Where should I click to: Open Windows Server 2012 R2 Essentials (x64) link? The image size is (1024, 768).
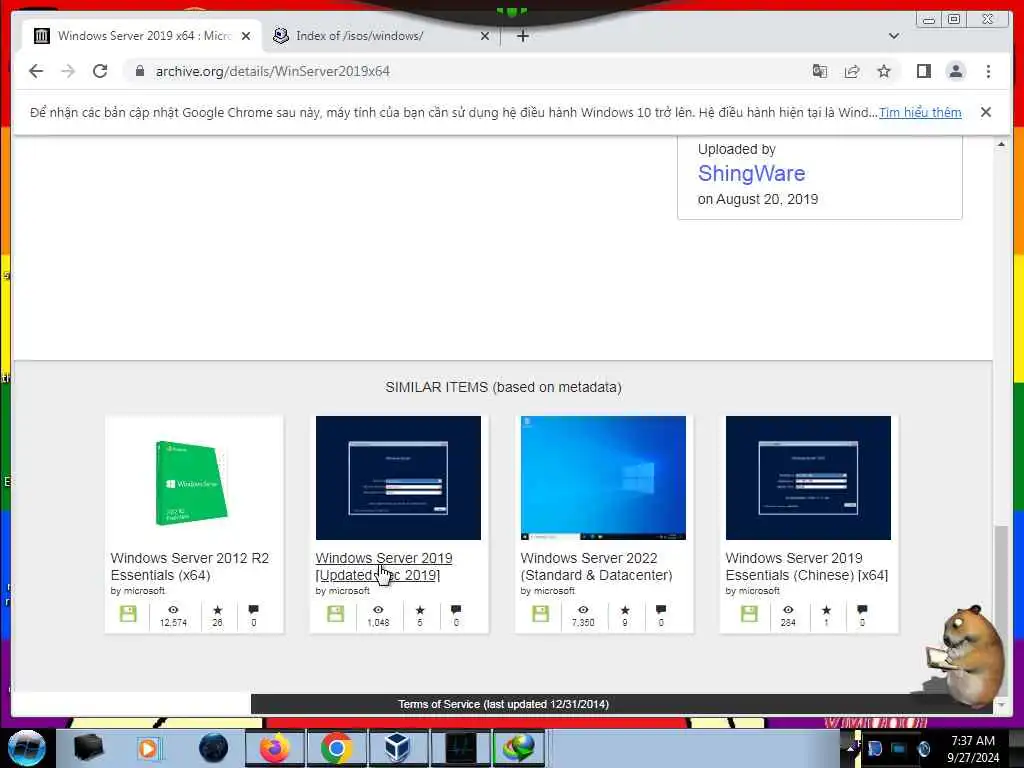pos(189,566)
